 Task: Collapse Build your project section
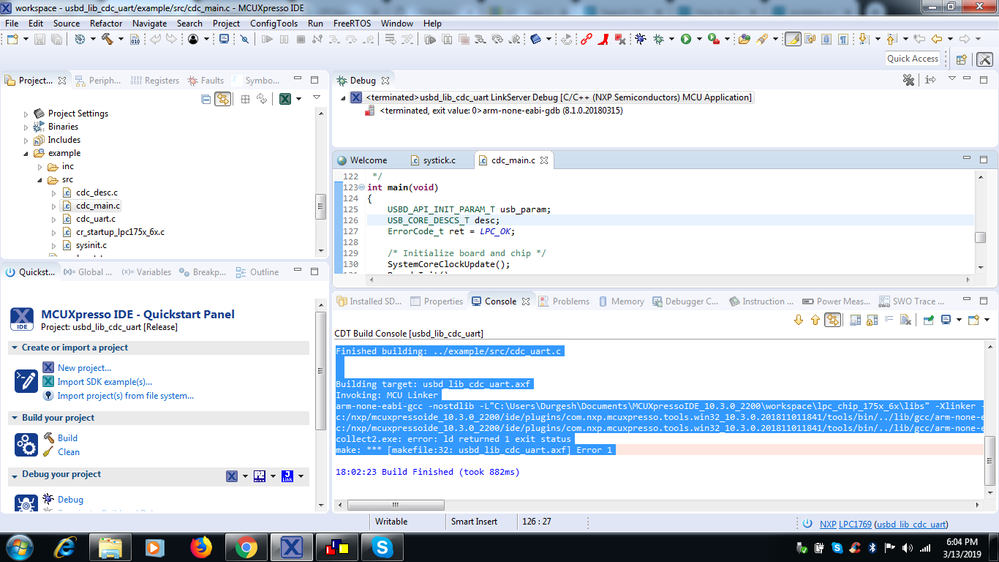coord(14,417)
